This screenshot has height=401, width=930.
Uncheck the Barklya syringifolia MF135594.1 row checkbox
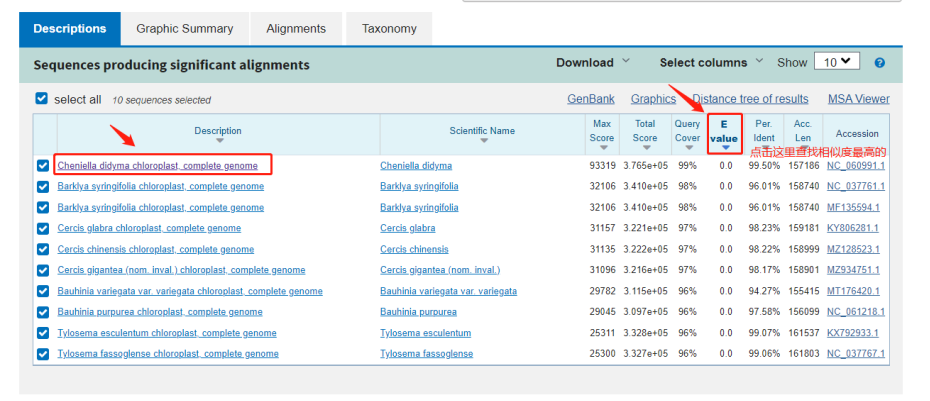[x=43, y=207]
